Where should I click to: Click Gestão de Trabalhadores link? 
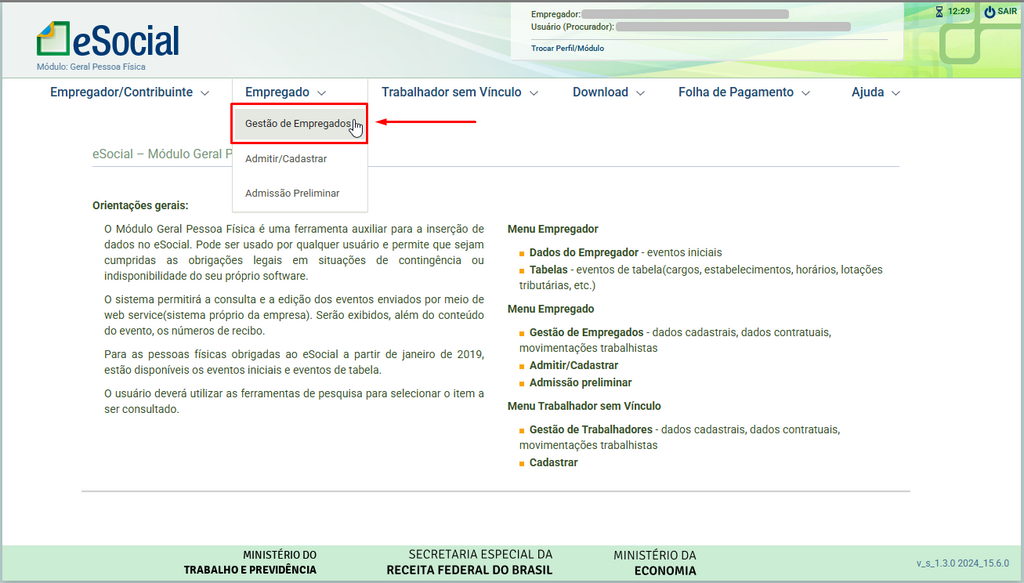(590, 430)
